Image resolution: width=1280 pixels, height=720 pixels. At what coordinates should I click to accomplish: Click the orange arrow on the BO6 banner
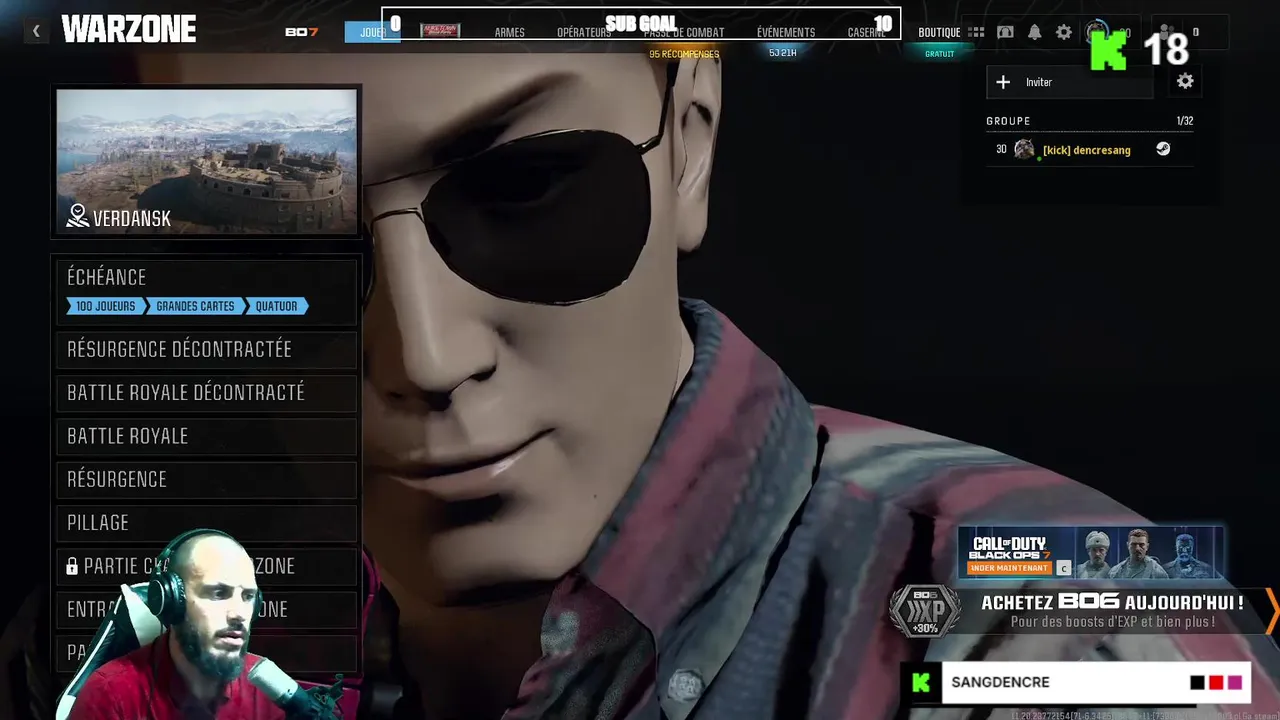point(1271,609)
